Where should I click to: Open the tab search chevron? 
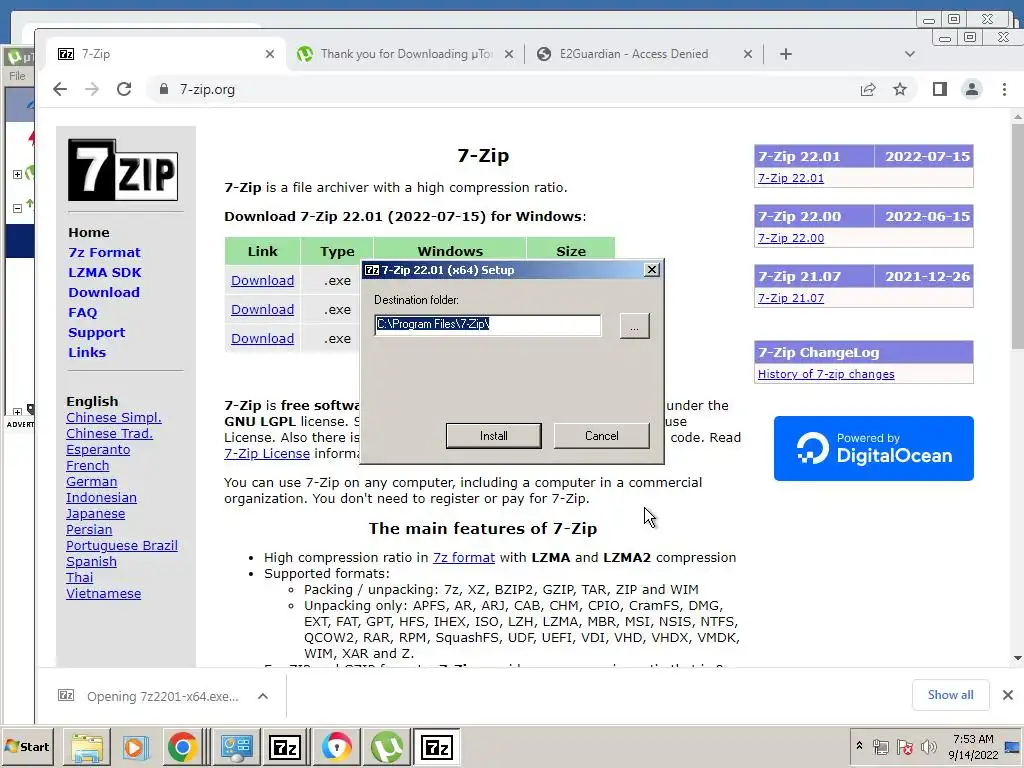[x=910, y=54]
